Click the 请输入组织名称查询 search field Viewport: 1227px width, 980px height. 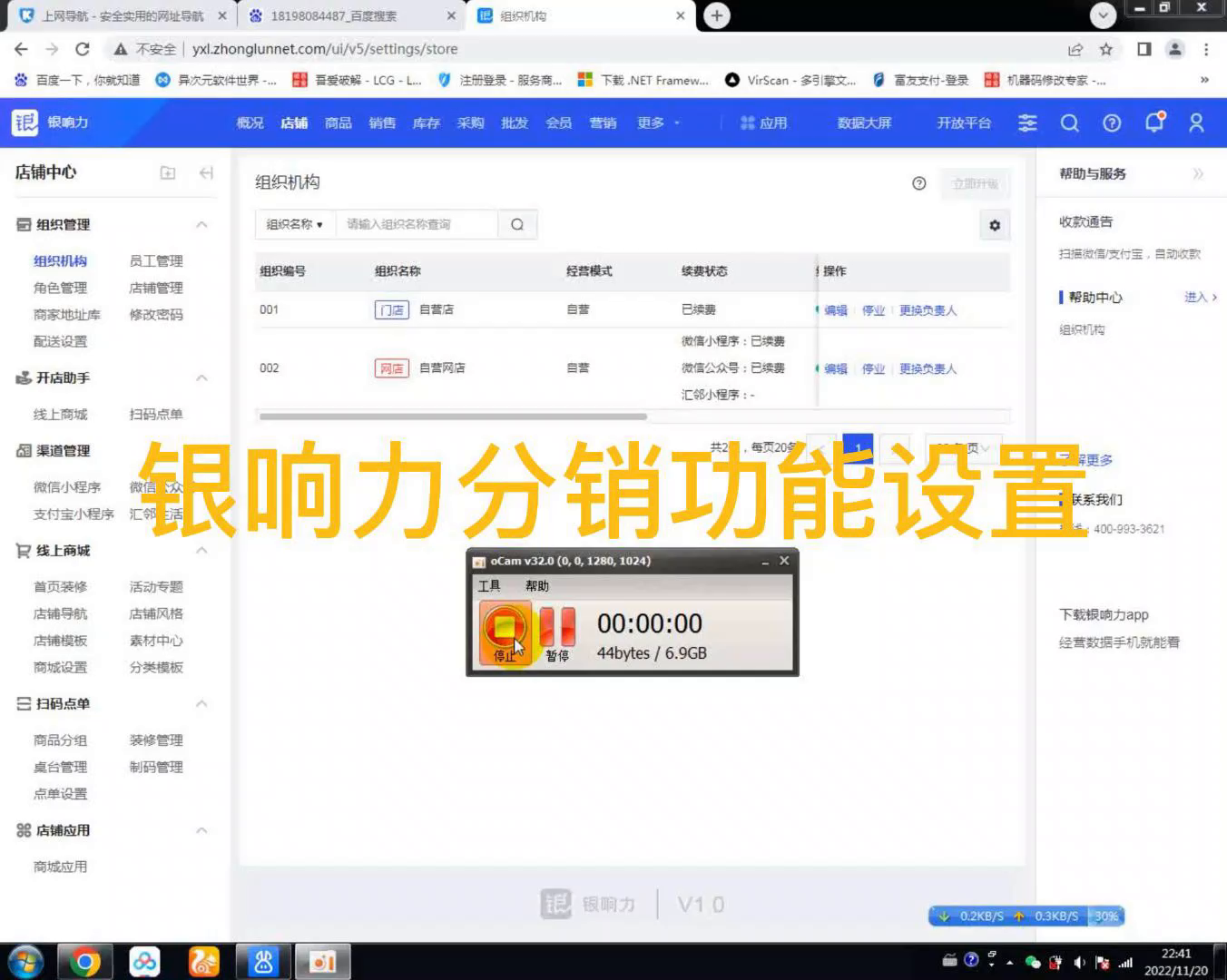point(417,224)
